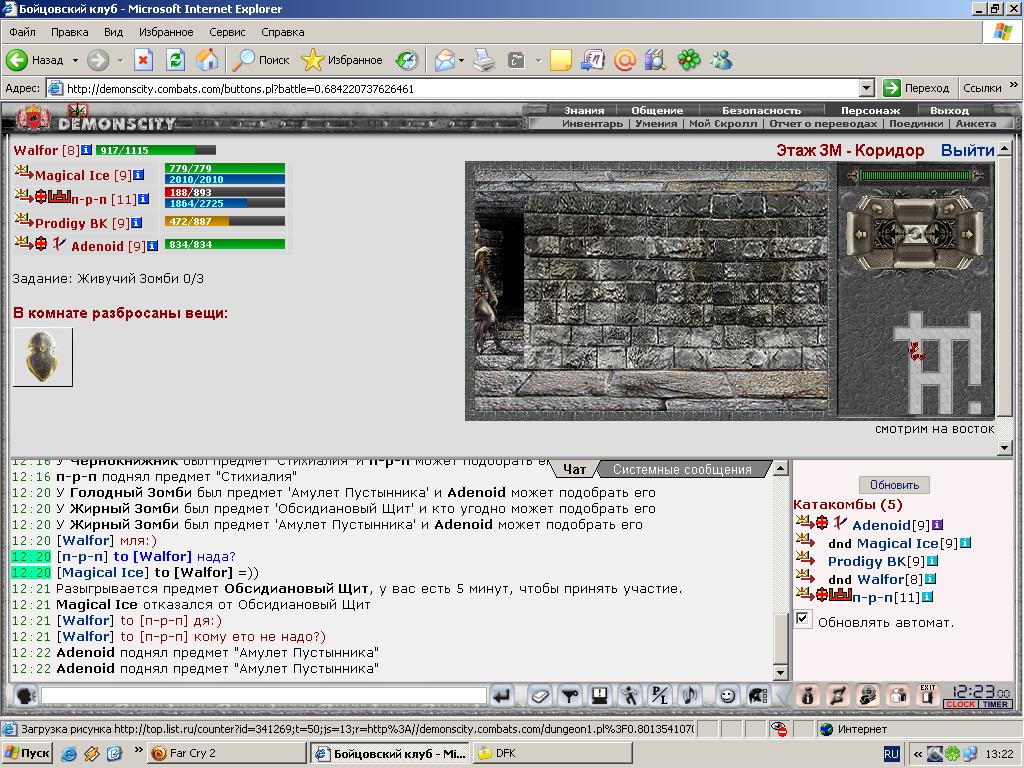This screenshot has width=1024, height=768.
Task: Open info icon beside Magical Ice [9] in party list
Action: click(138, 175)
